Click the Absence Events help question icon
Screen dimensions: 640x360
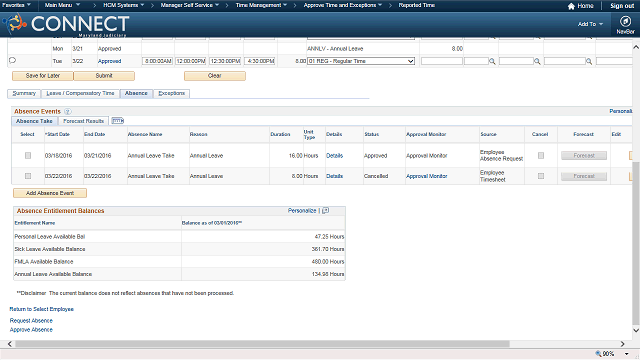(68, 111)
